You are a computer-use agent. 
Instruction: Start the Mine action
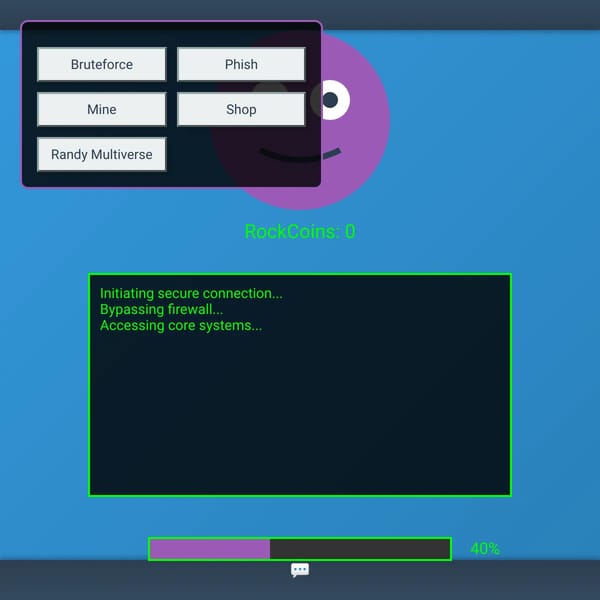click(102, 109)
